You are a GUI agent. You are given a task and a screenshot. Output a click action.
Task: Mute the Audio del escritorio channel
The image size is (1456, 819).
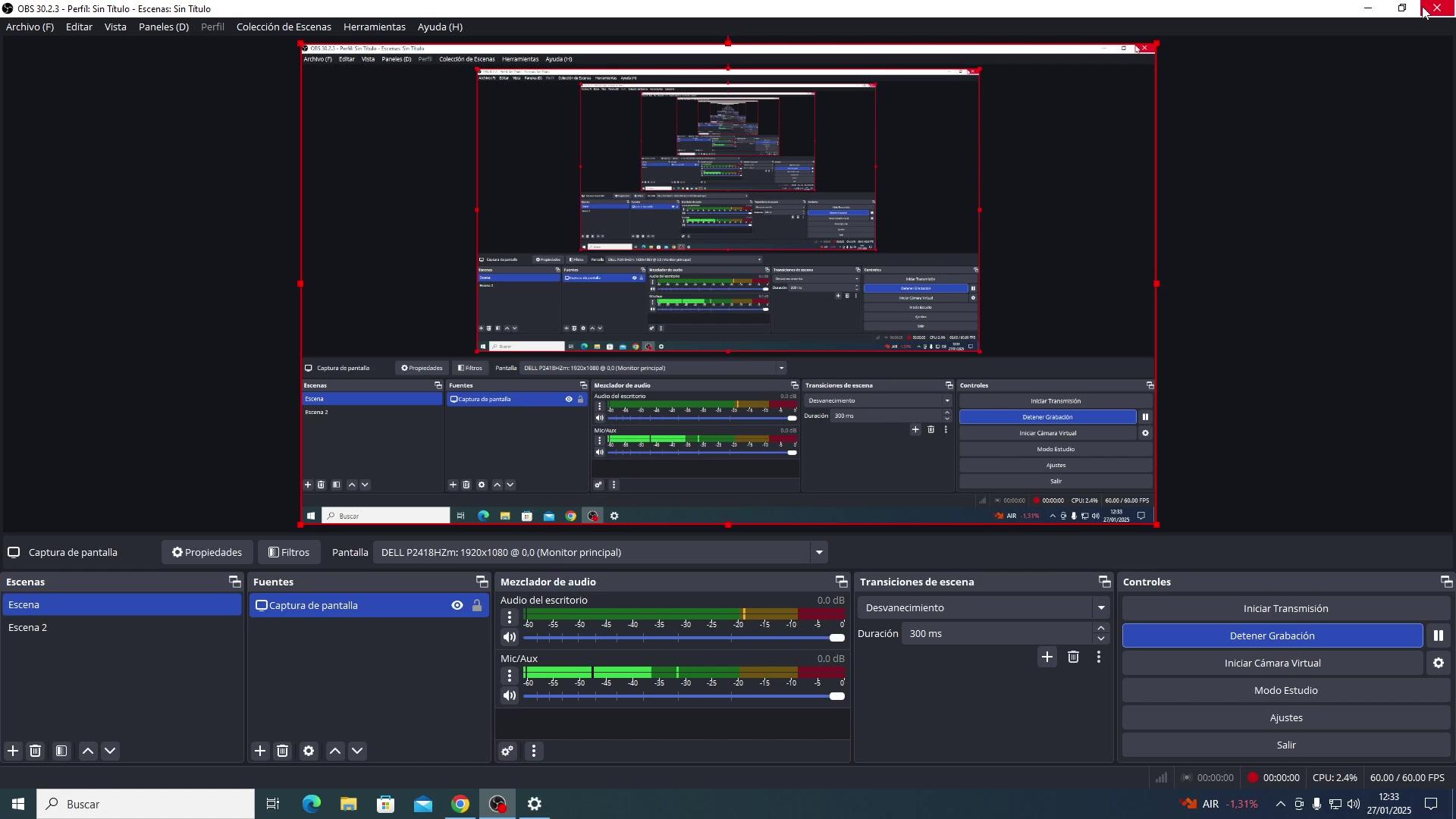point(510,638)
